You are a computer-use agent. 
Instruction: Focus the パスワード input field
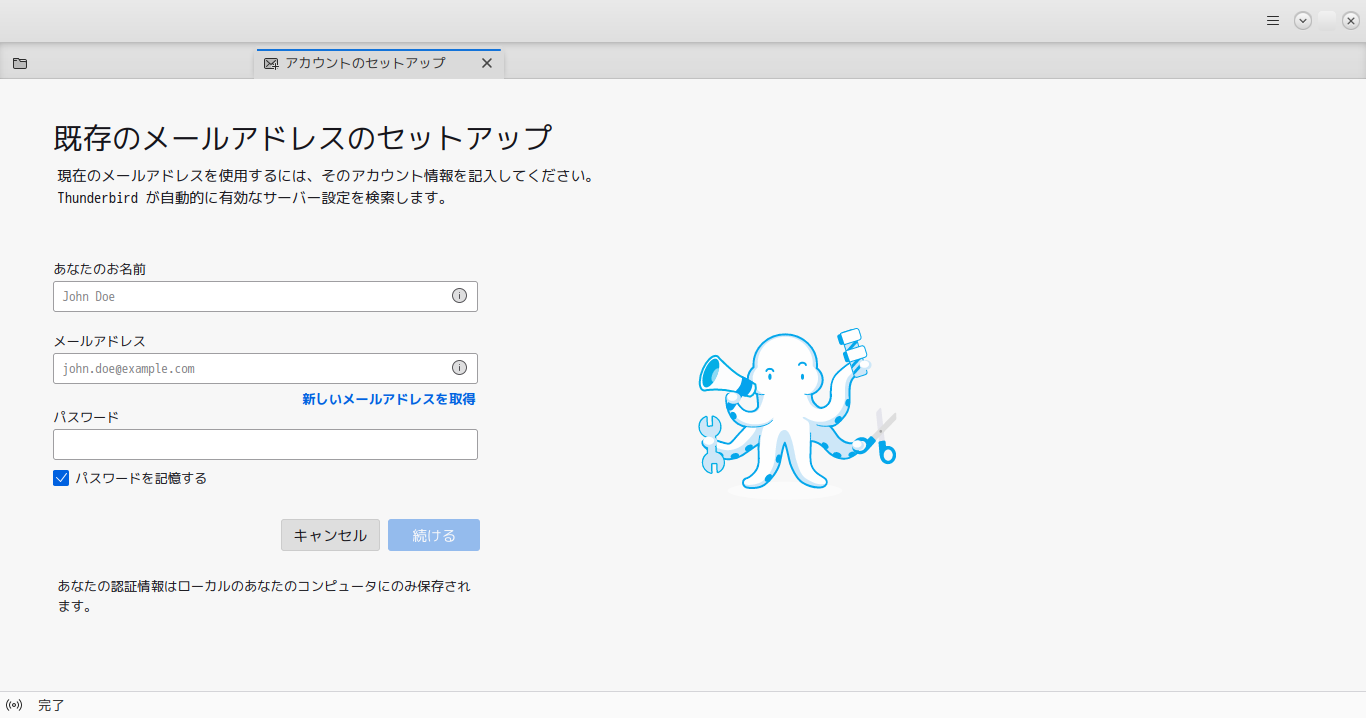pyautogui.click(x=265, y=444)
